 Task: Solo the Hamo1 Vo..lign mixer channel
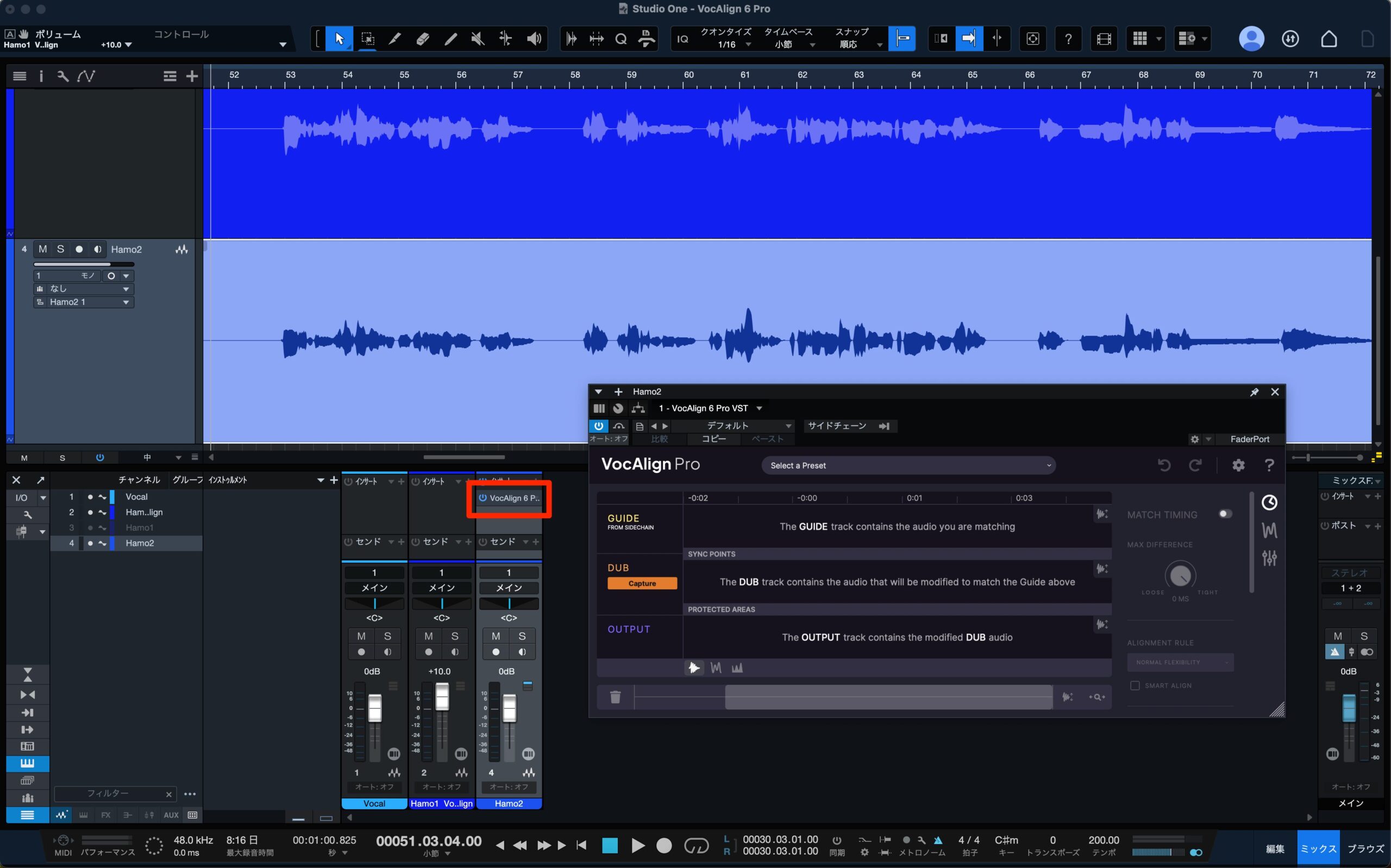[x=455, y=636]
